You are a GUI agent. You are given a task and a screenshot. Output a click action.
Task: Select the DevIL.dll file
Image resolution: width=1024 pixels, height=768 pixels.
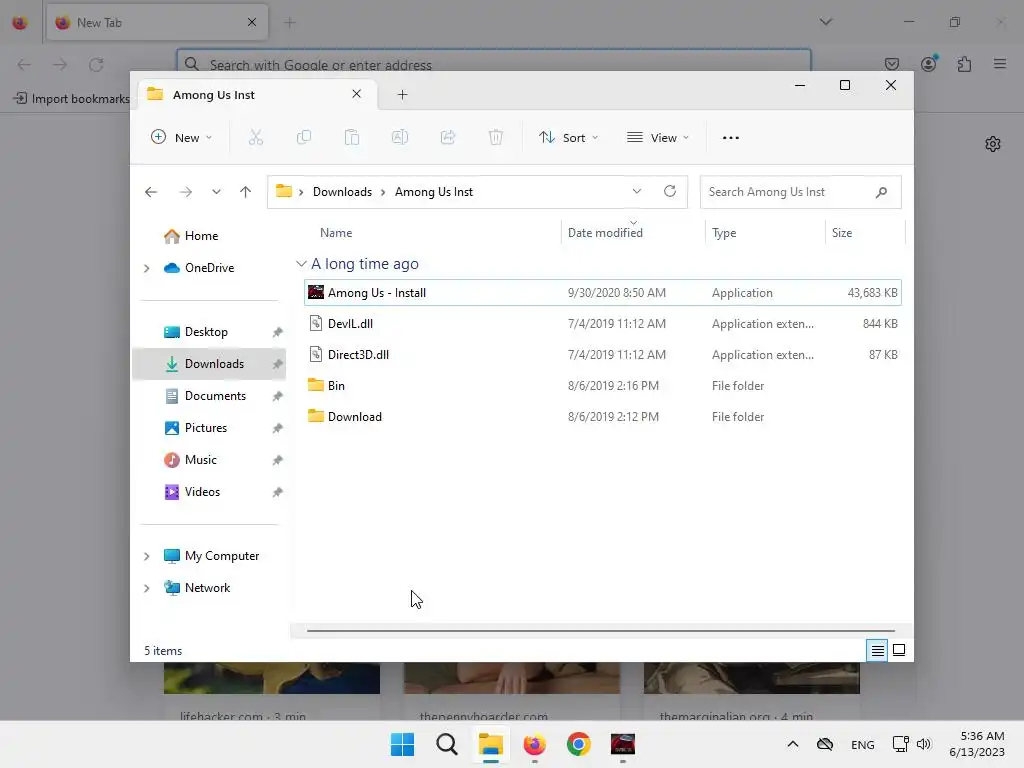pos(603,324)
